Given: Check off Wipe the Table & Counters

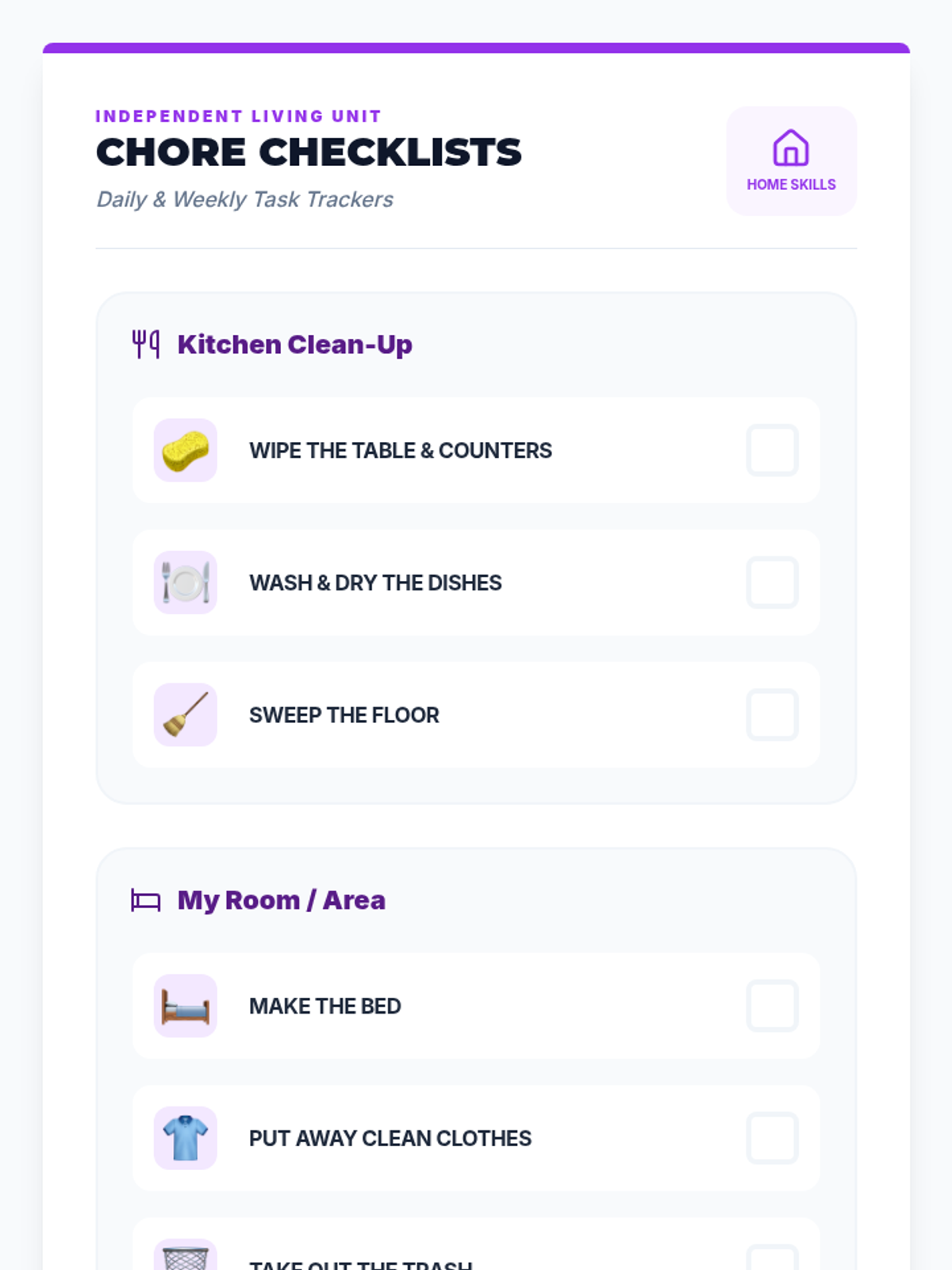Looking at the screenshot, I should pos(772,450).
